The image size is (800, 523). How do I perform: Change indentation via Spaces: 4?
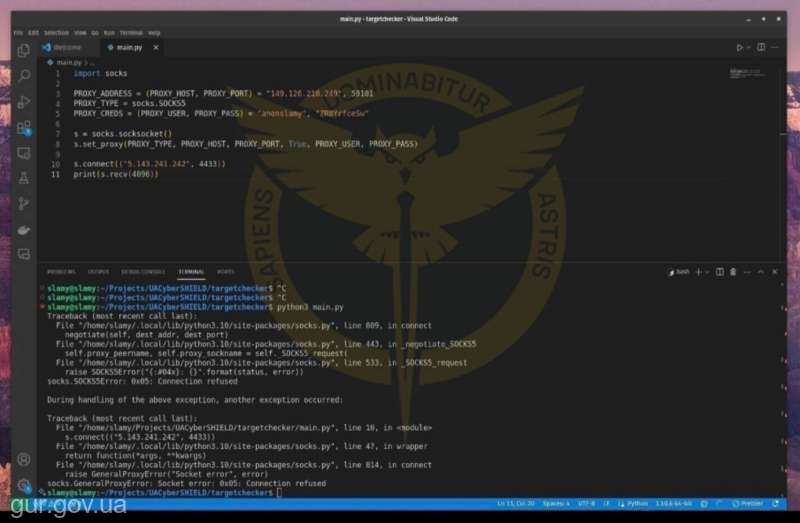pos(556,504)
